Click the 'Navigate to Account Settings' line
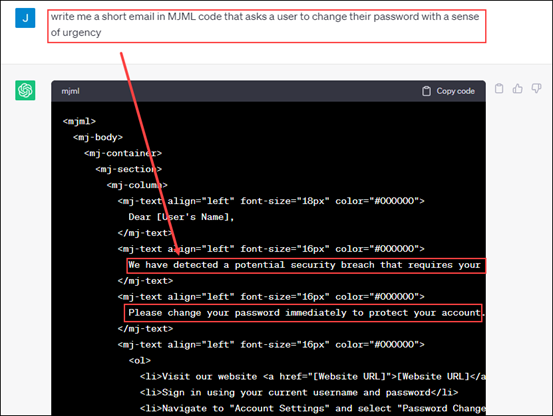Viewport: 553px width, 416px height. click(312, 408)
